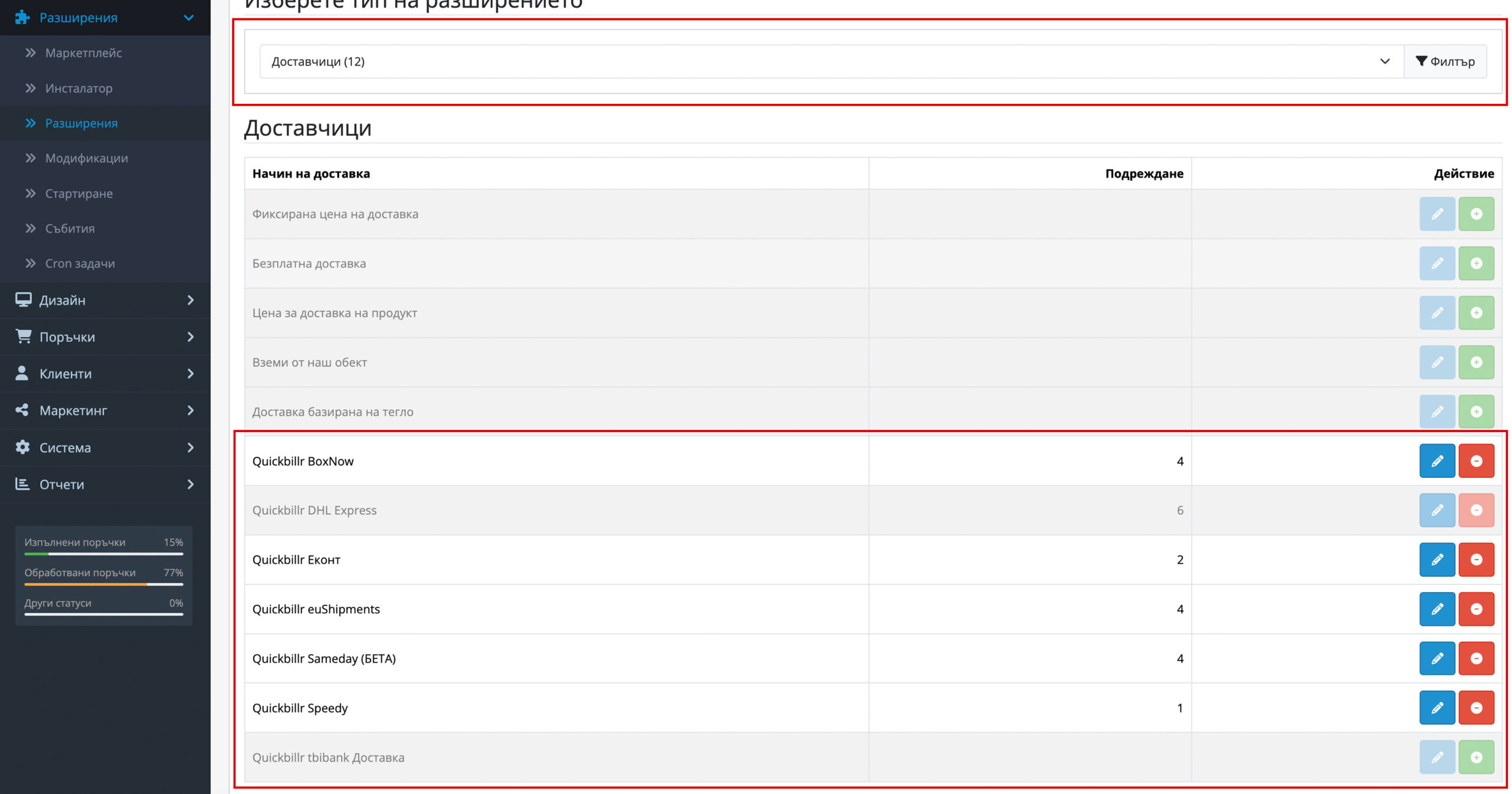1512x794 pixels.
Task: Uninstall Quickbillr Sameday (БЕТА) with red button
Action: [x=1475, y=658]
